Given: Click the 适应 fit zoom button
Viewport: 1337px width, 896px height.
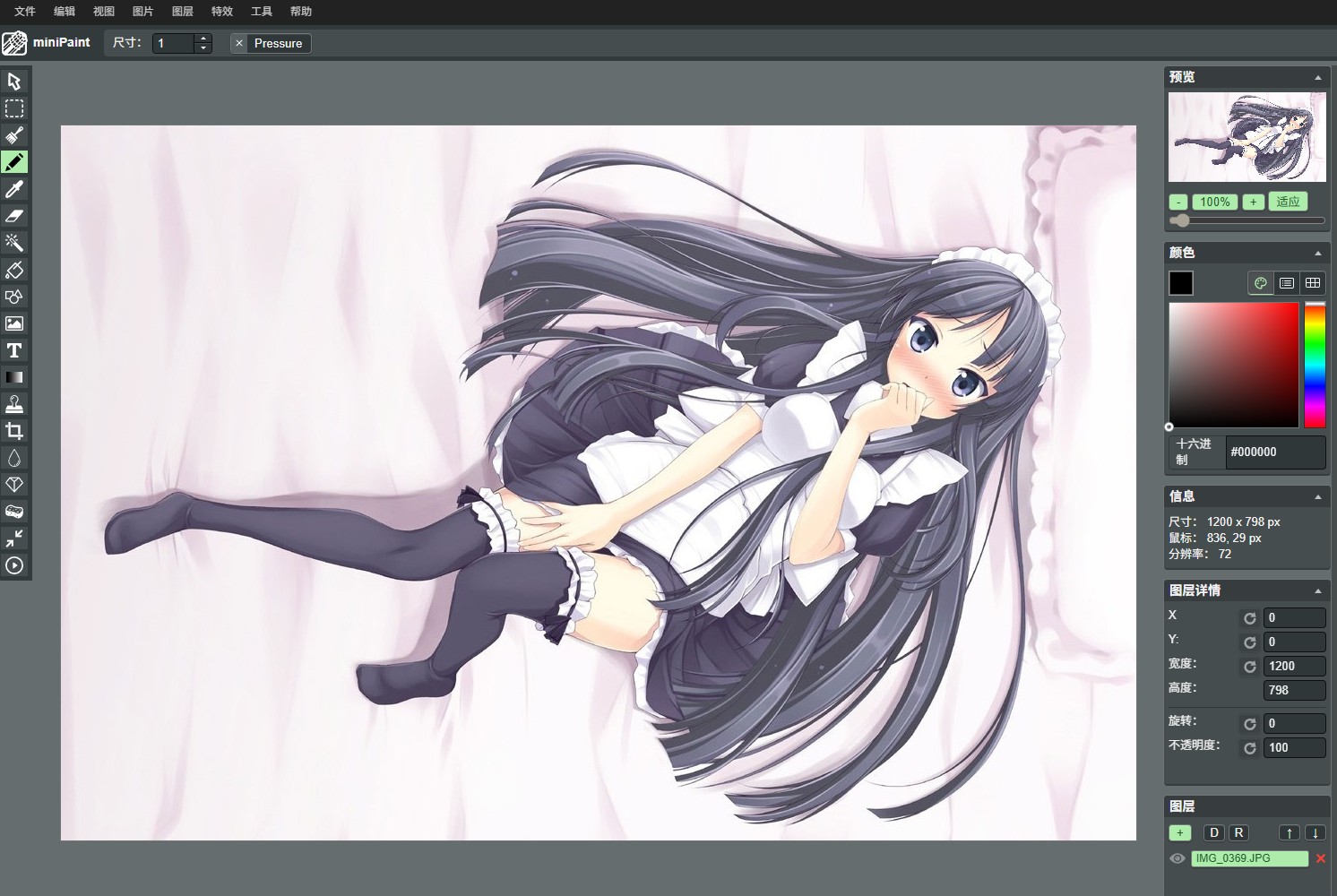Looking at the screenshot, I should pos(1288,202).
